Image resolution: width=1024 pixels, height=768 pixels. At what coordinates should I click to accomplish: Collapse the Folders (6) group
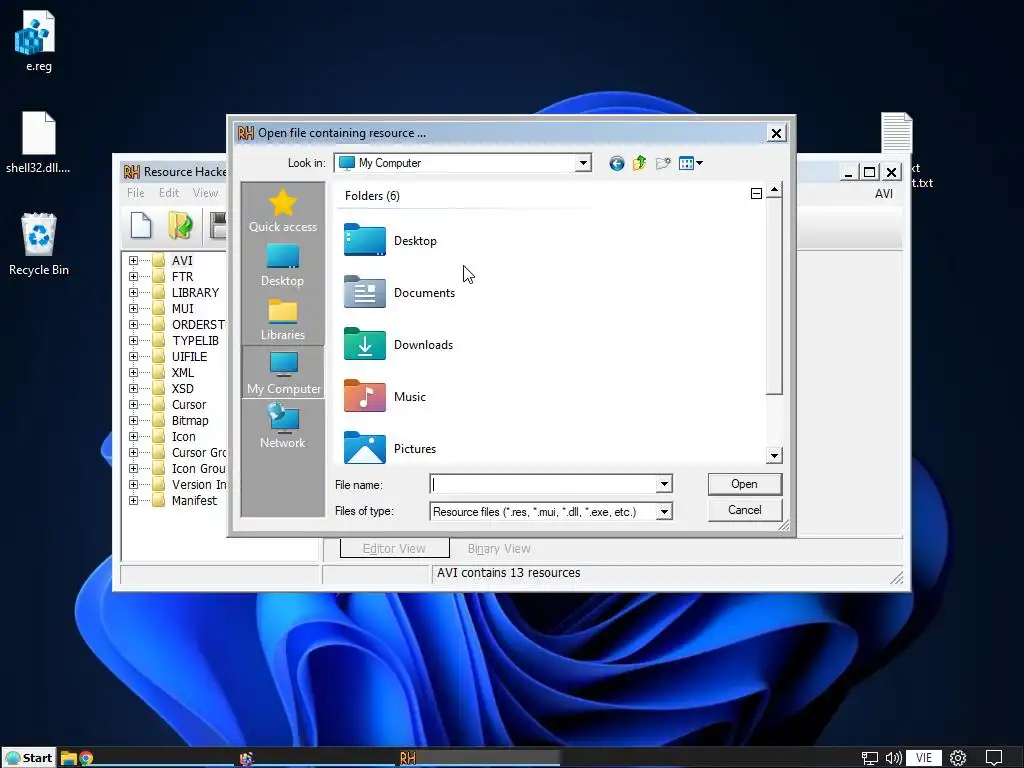coord(756,193)
